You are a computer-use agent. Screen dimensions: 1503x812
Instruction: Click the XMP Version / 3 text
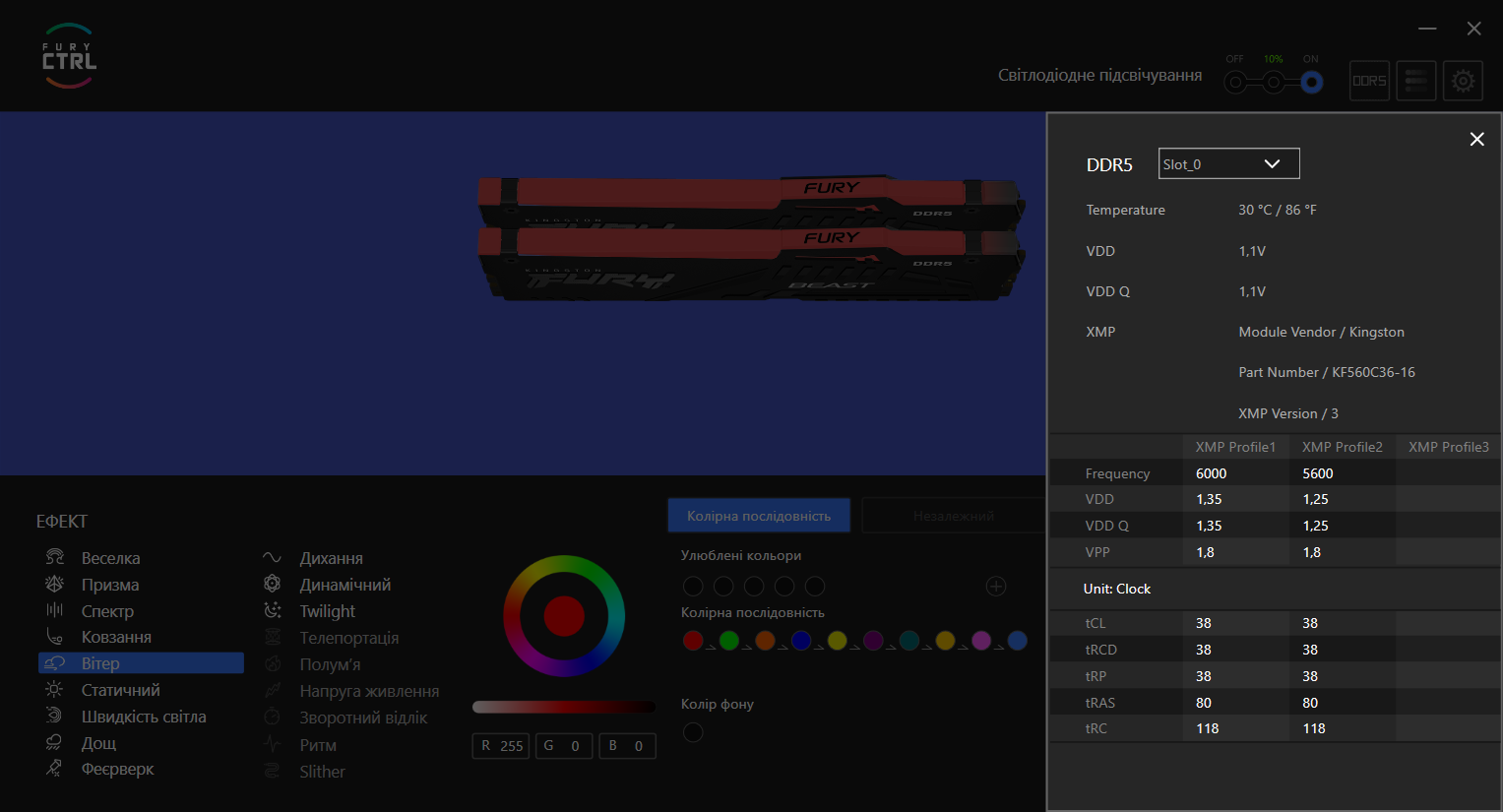click(1288, 413)
